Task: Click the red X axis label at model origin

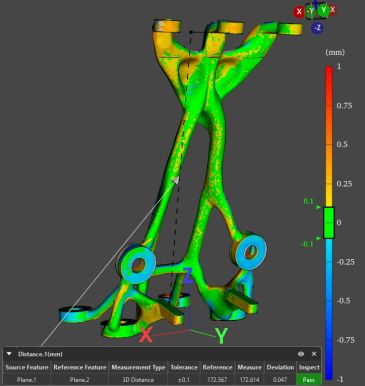Action: tap(146, 335)
